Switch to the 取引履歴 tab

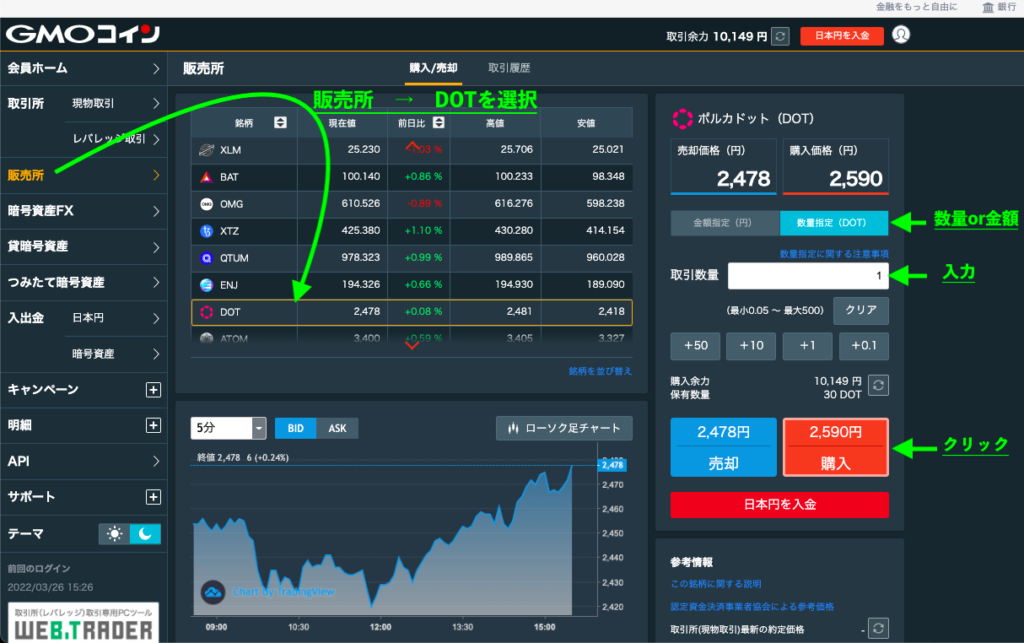click(509, 68)
